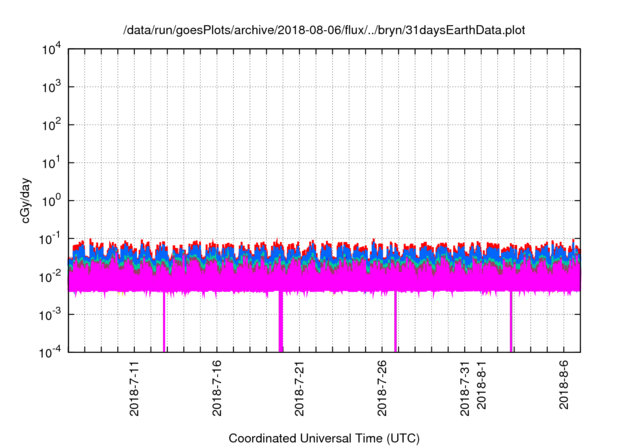Click the plot file path title

pyautogui.click(x=324, y=30)
